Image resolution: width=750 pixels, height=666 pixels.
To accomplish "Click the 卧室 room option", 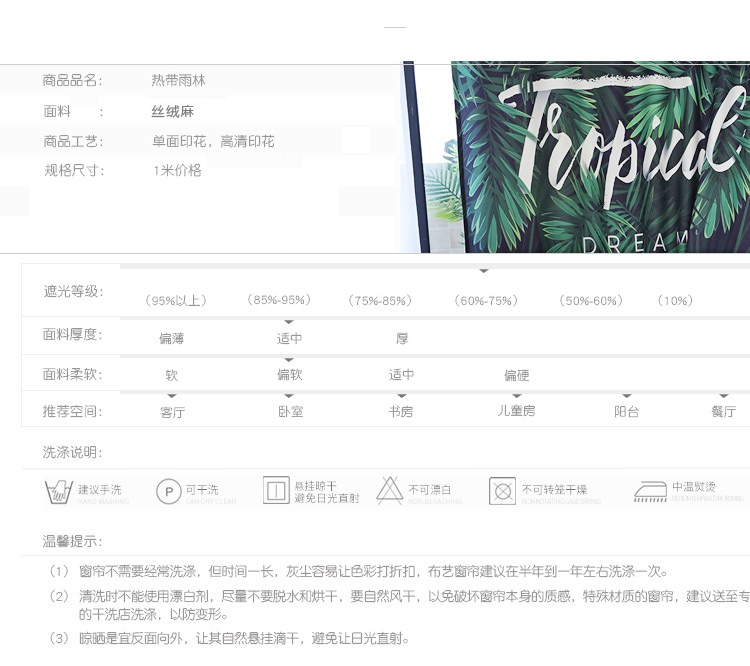I will 291,411.
